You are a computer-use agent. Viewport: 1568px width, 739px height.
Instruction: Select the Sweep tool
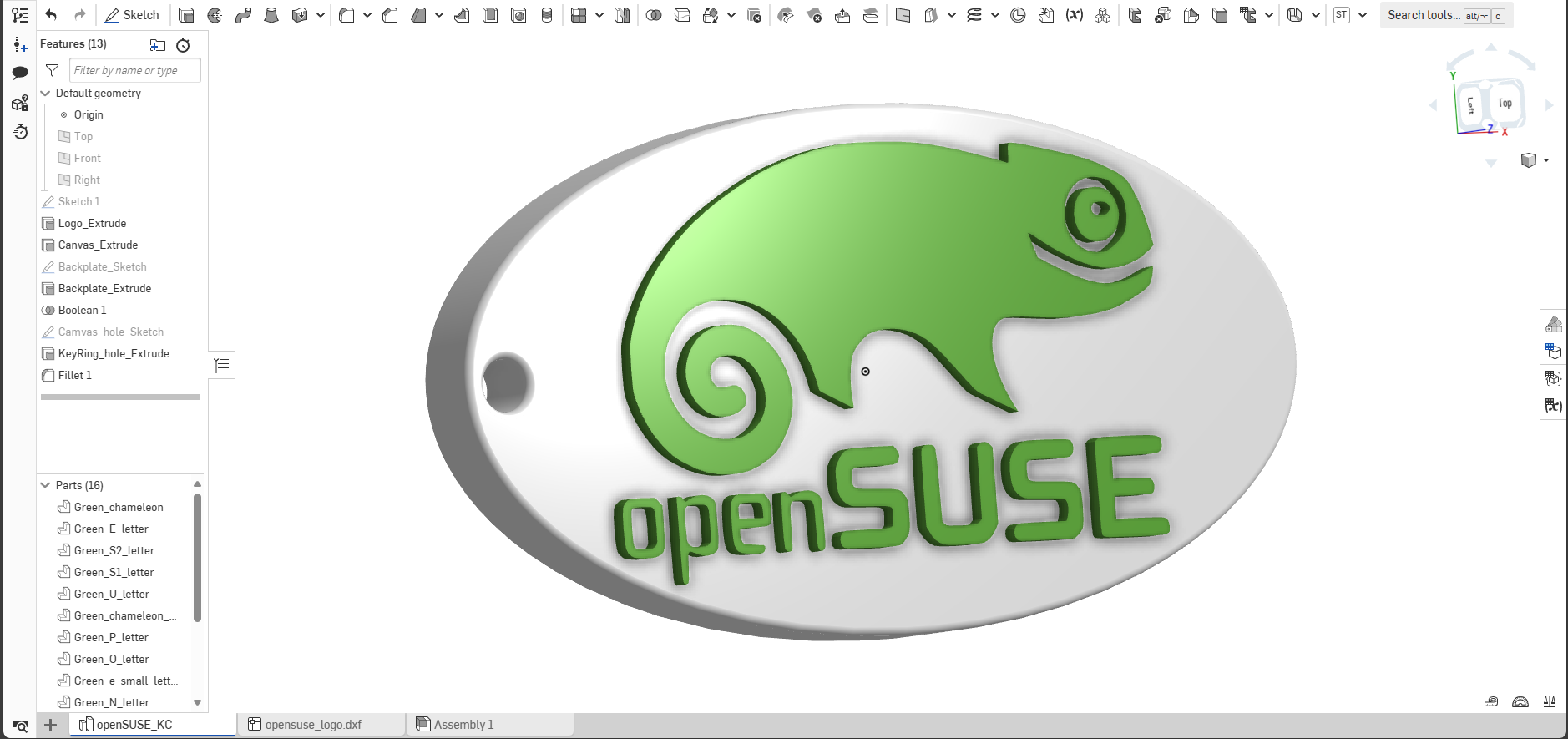coord(243,15)
